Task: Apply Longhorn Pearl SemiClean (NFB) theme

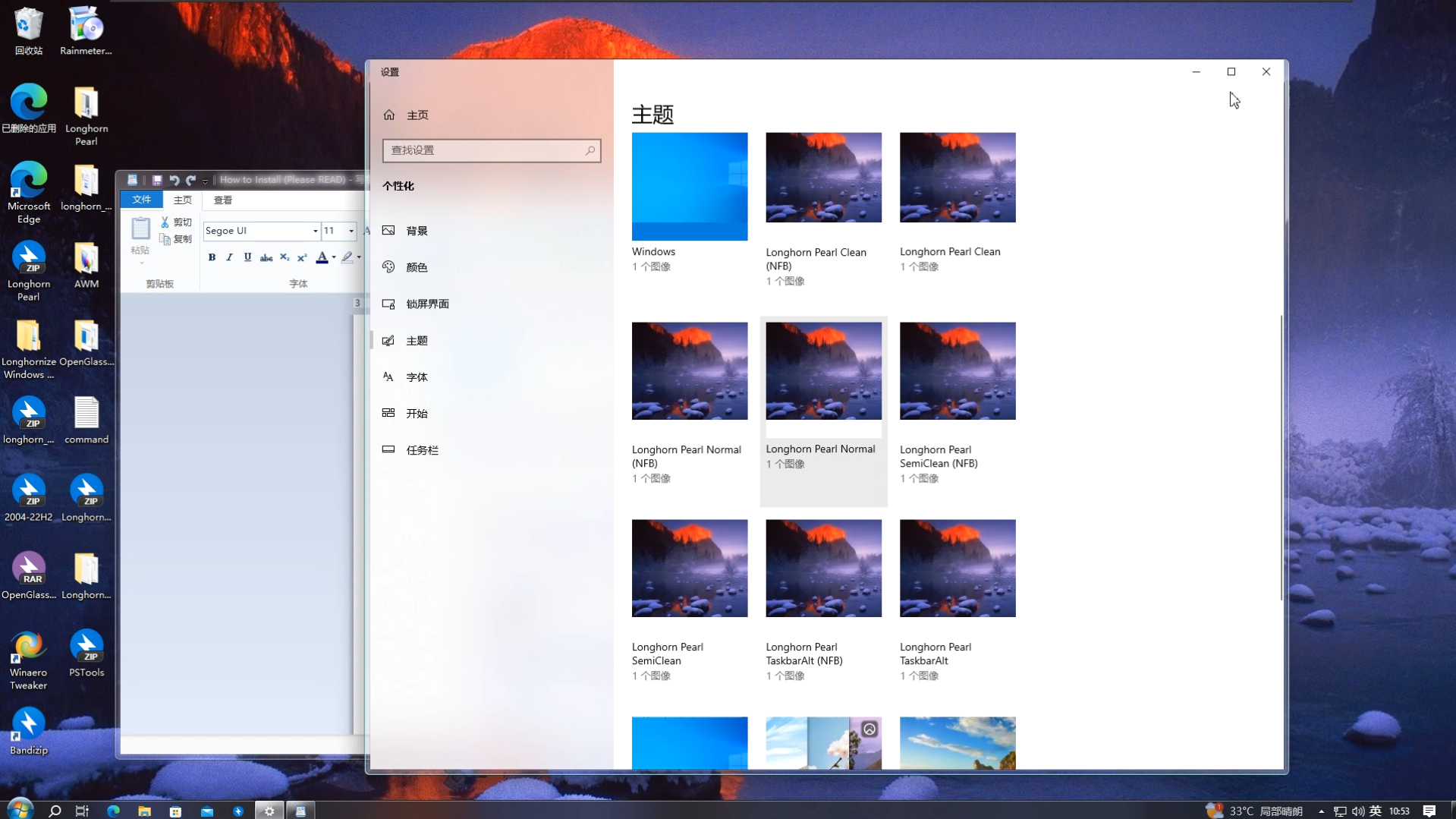Action: (958, 371)
